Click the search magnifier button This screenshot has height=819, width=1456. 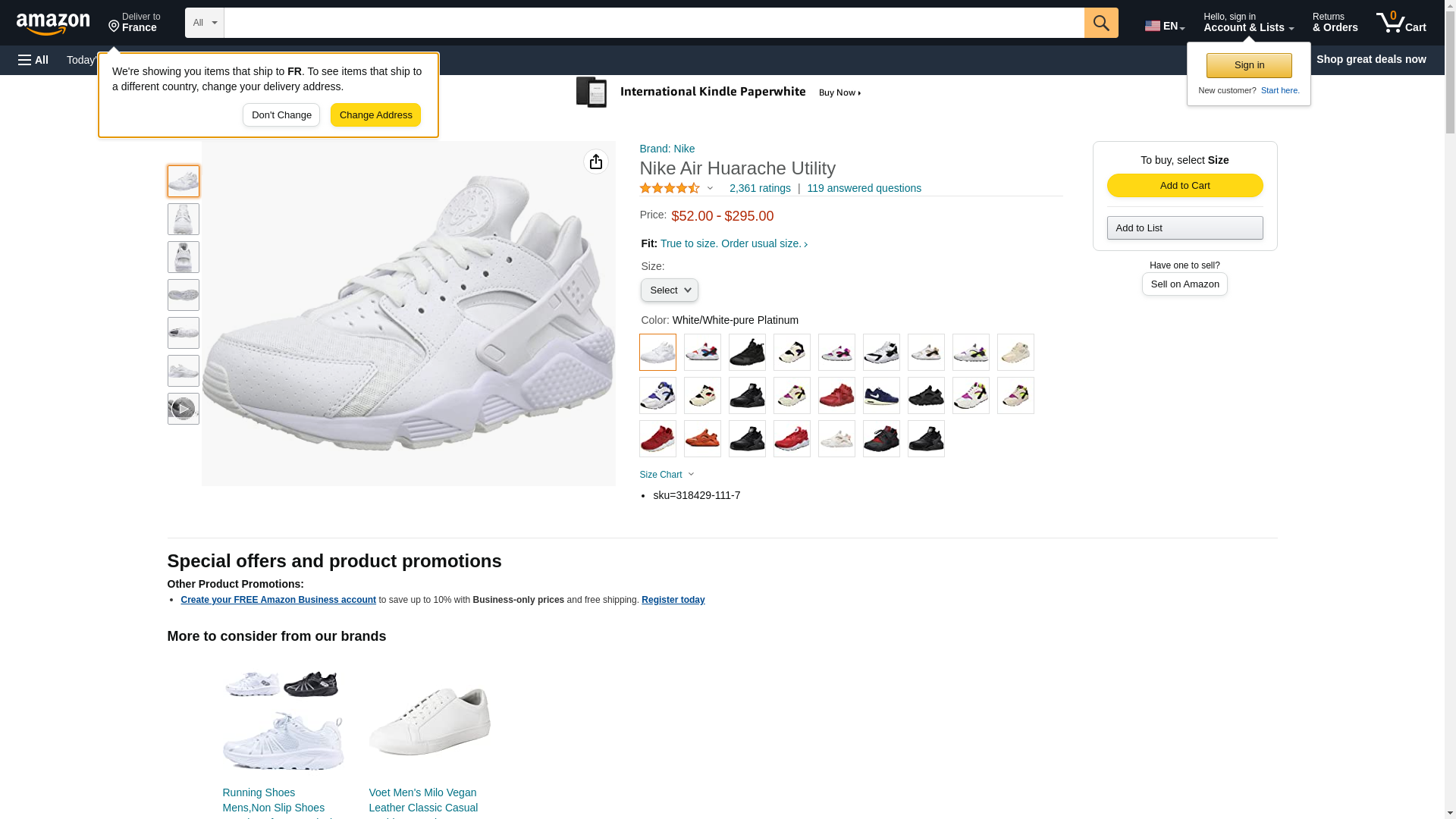[x=1100, y=23]
